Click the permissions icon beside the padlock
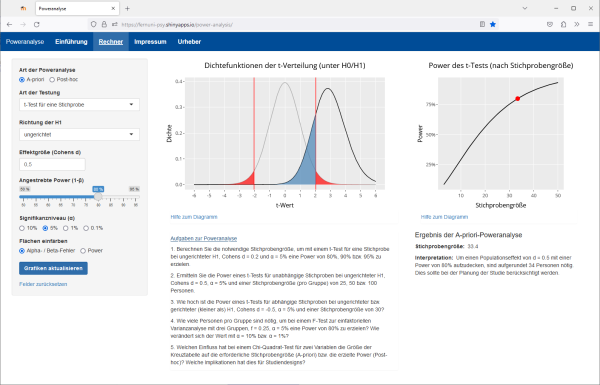 coord(114,24)
